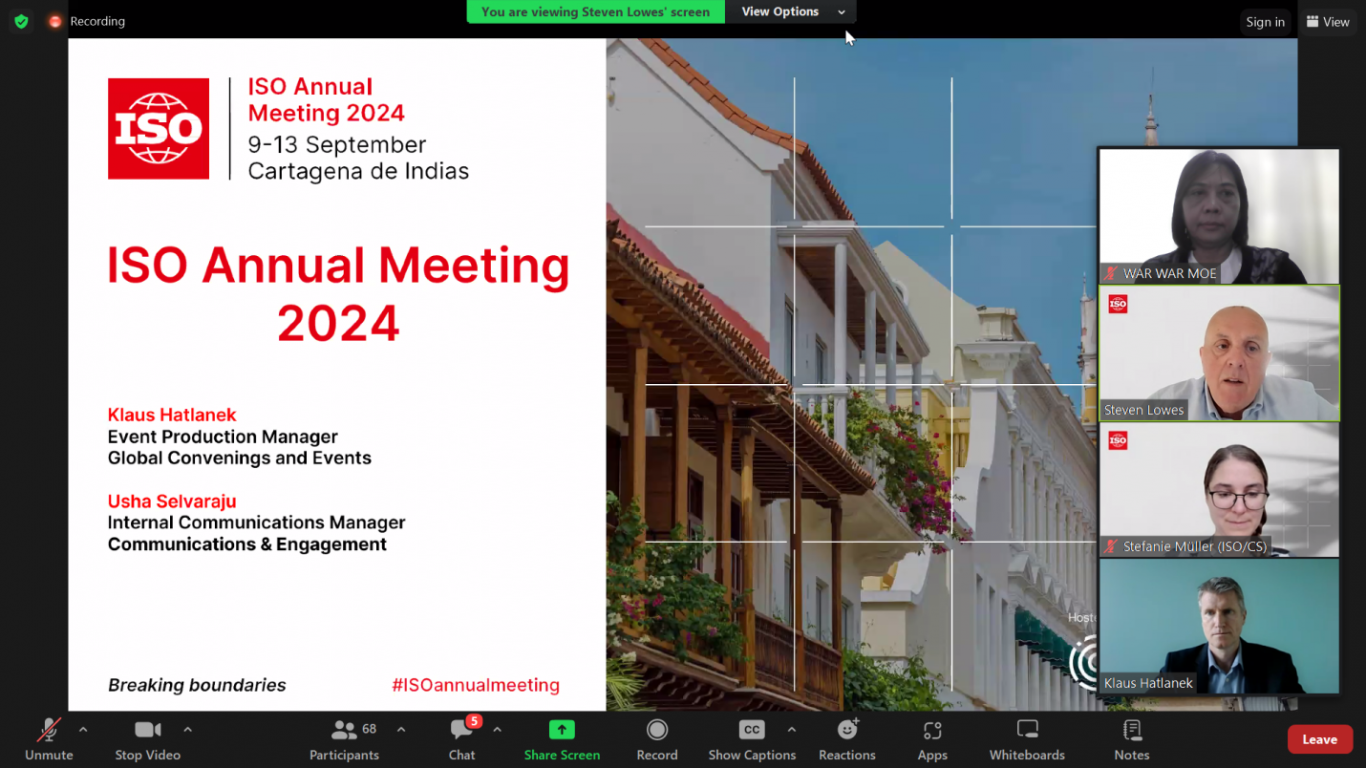Click the chat unread badge showing 5
The width and height of the screenshot is (1366, 768).
(474, 721)
